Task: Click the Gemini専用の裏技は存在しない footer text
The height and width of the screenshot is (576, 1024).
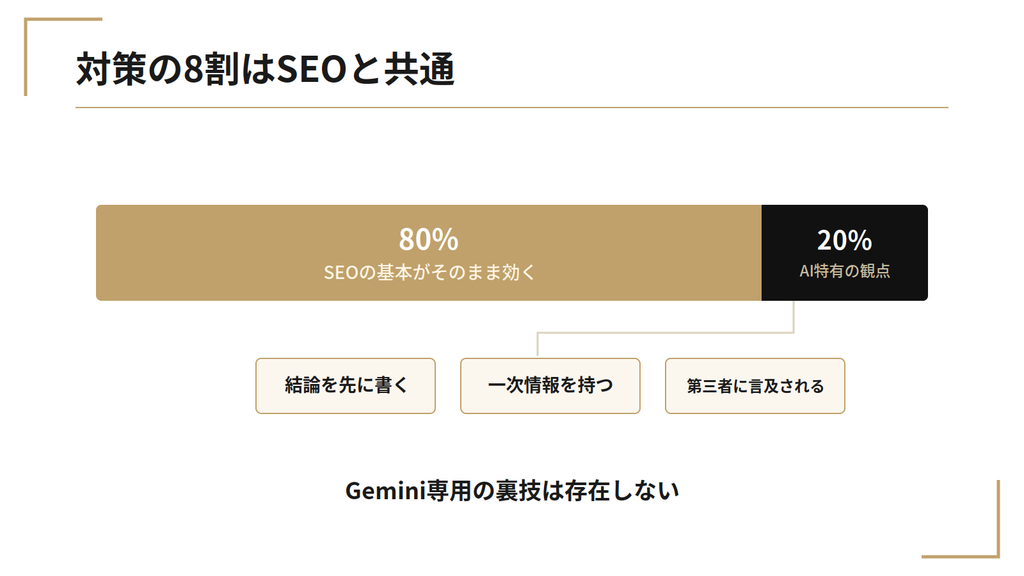Action: tap(512, 490)
